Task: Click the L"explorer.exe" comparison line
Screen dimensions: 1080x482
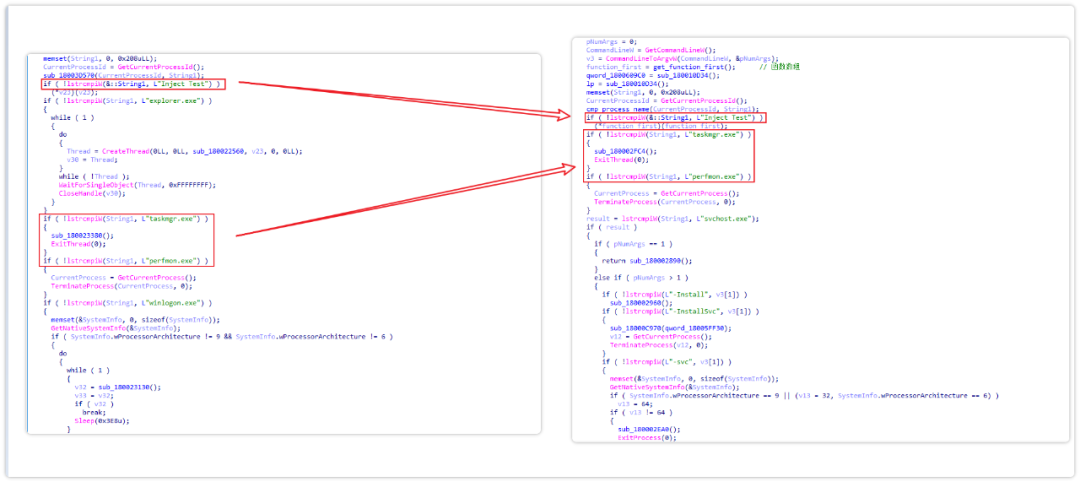Action: click(127, 101)
